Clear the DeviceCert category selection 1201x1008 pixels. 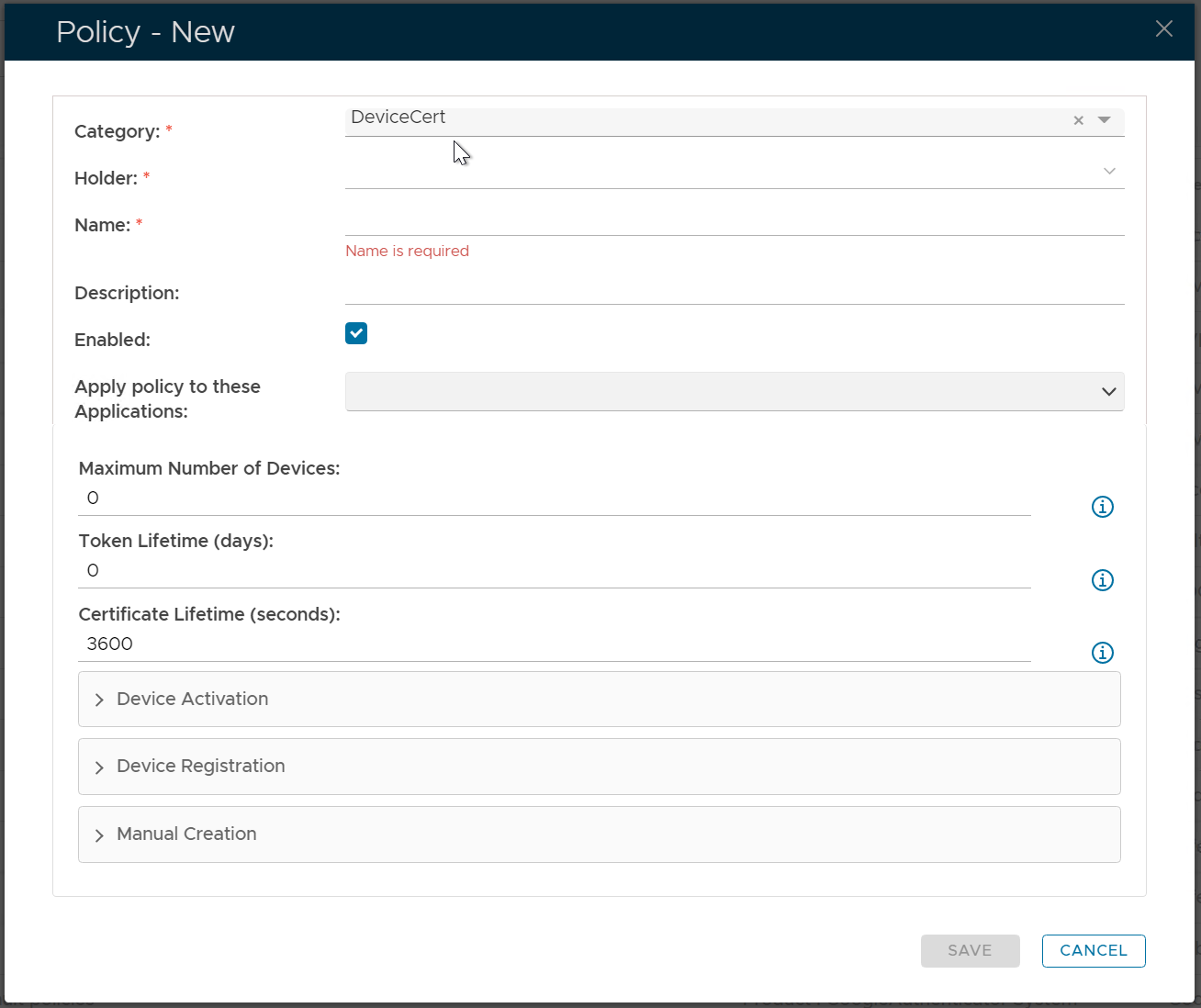[x=1079, y=120]
